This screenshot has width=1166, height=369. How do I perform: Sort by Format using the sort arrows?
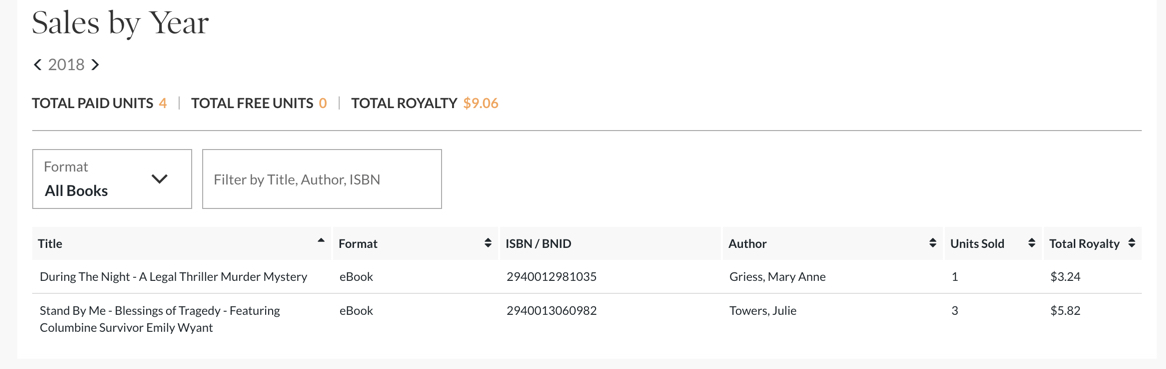coord(488,243)
